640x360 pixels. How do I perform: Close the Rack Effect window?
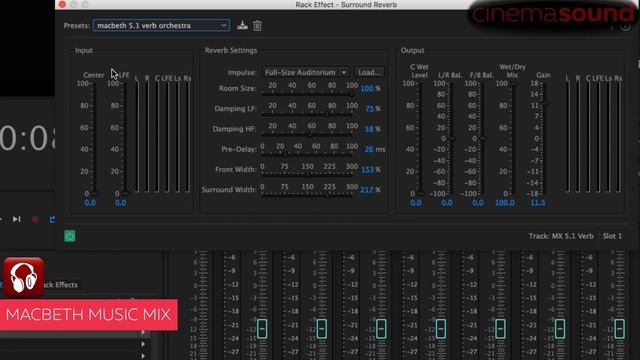[62, 4]
